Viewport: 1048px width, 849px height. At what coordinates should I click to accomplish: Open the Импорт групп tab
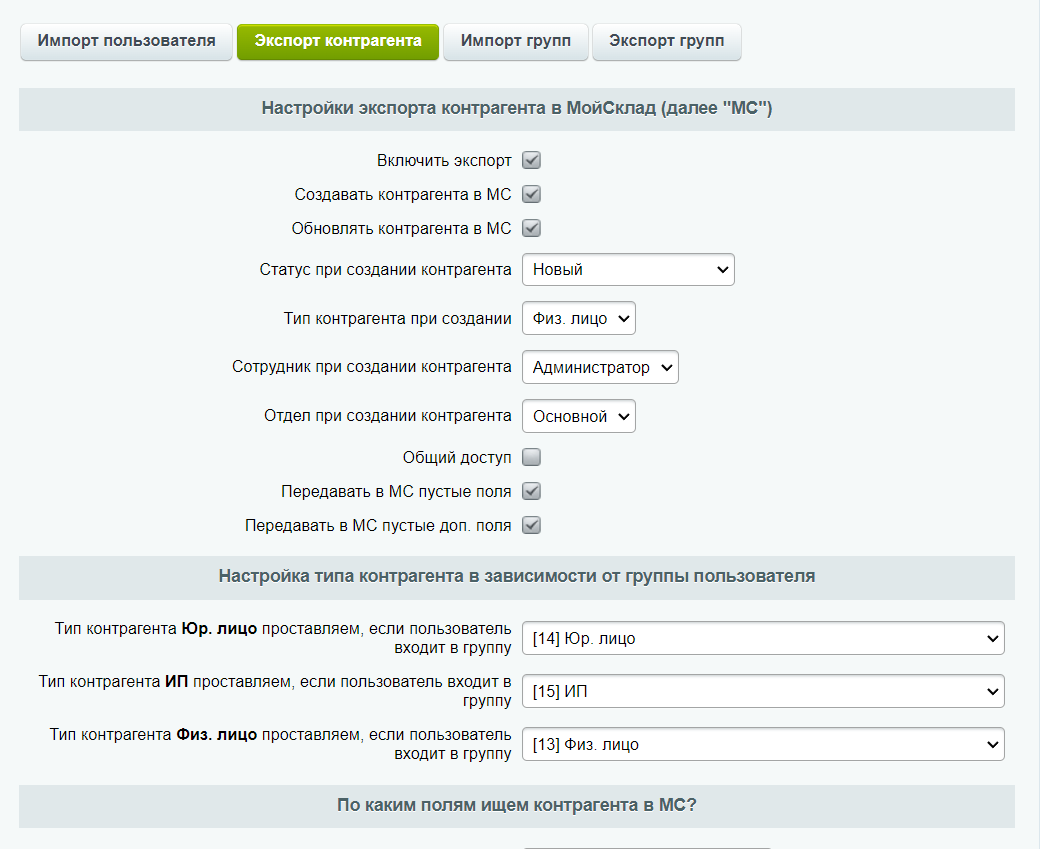[x=515, y=41]
